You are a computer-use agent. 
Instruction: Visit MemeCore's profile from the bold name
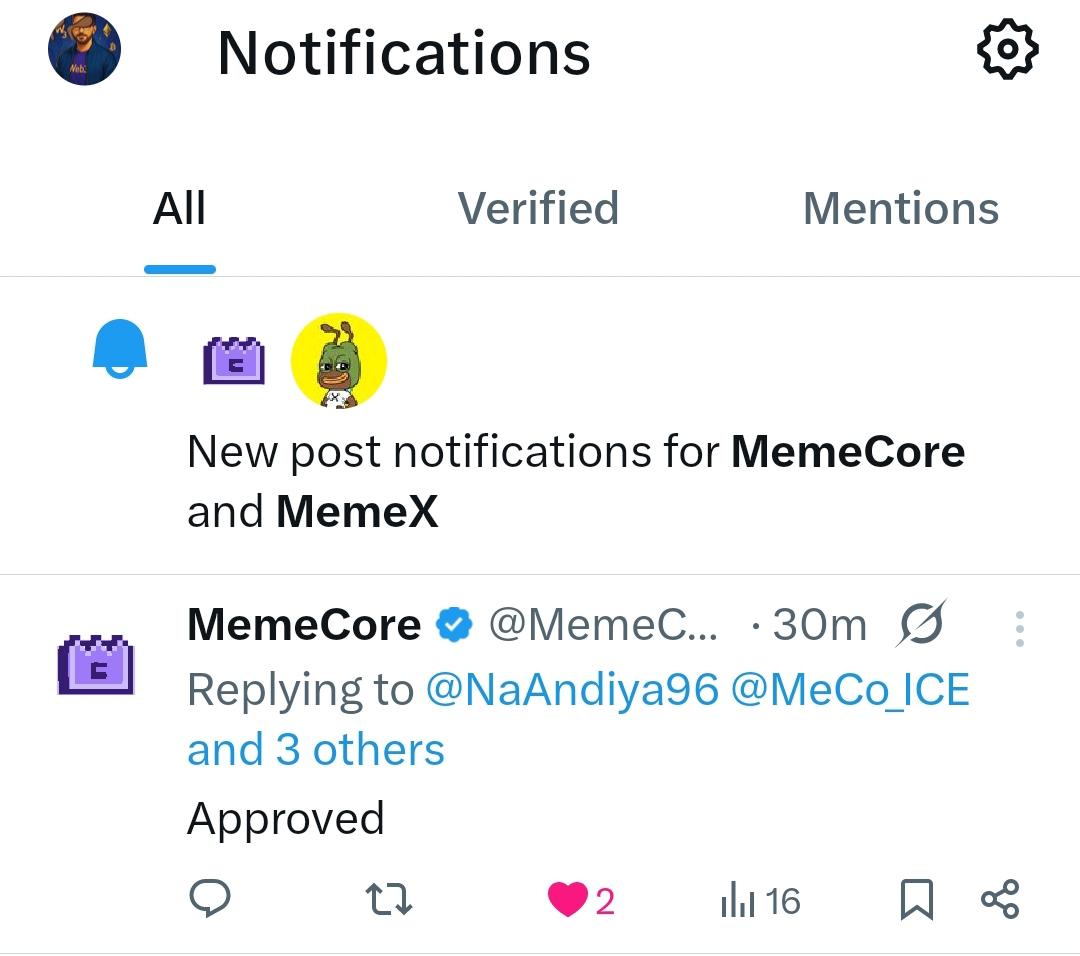[303, 624]
